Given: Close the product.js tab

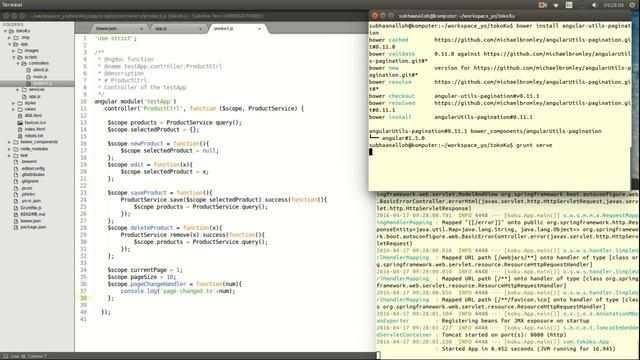Looking at the screenshot, I should pos(259,29).
